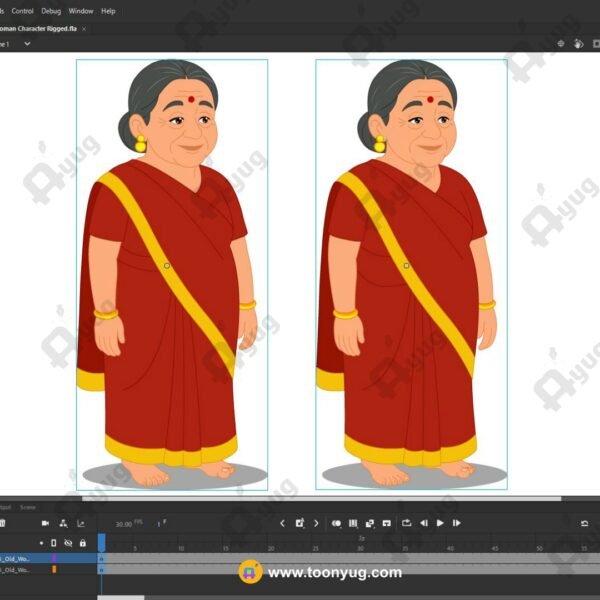
Task: Go to the previous keyframe arrow
Action: [282, 523]
